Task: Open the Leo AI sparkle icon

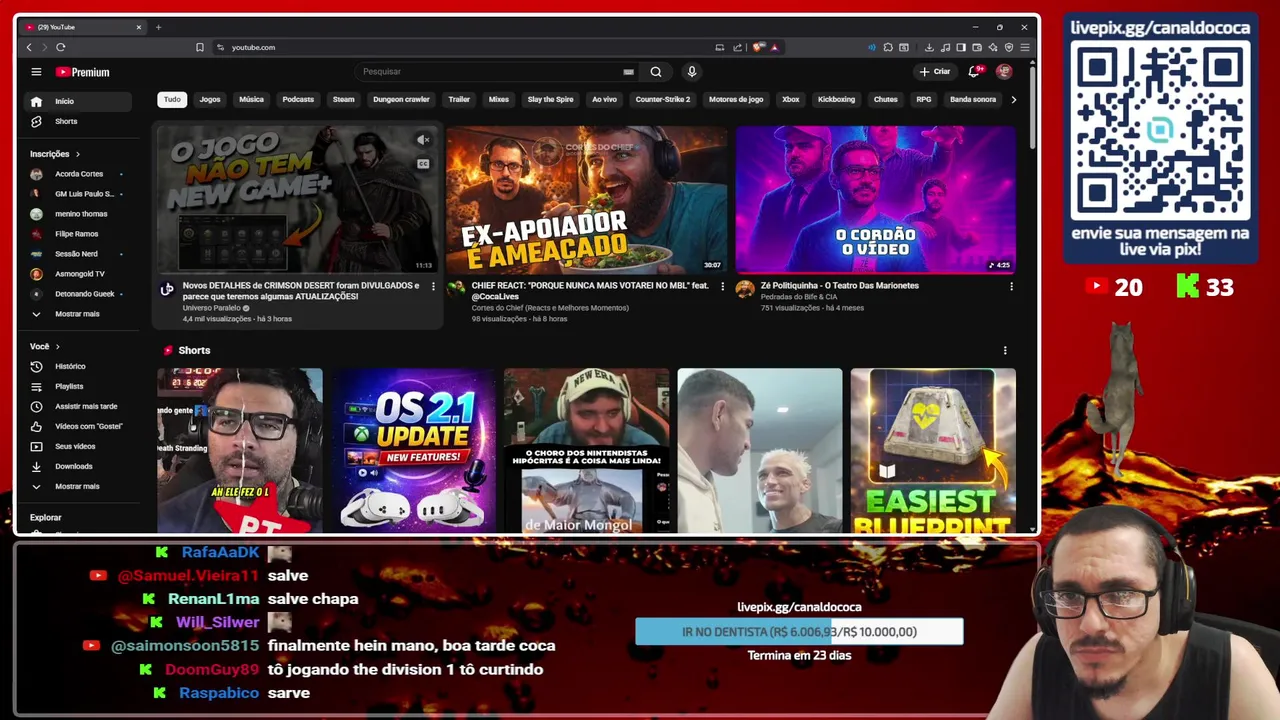Action: [993, 47]
